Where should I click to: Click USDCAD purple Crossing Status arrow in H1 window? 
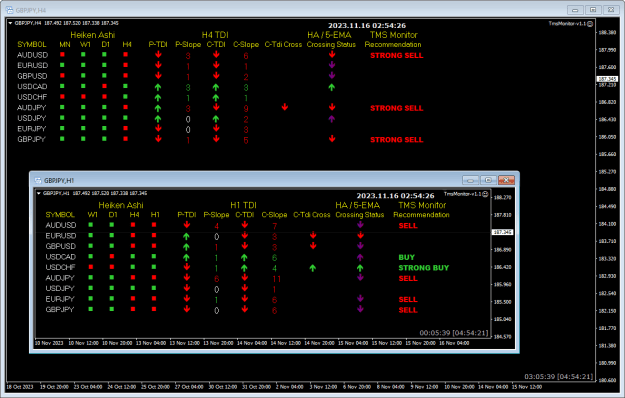coord(360,257)
